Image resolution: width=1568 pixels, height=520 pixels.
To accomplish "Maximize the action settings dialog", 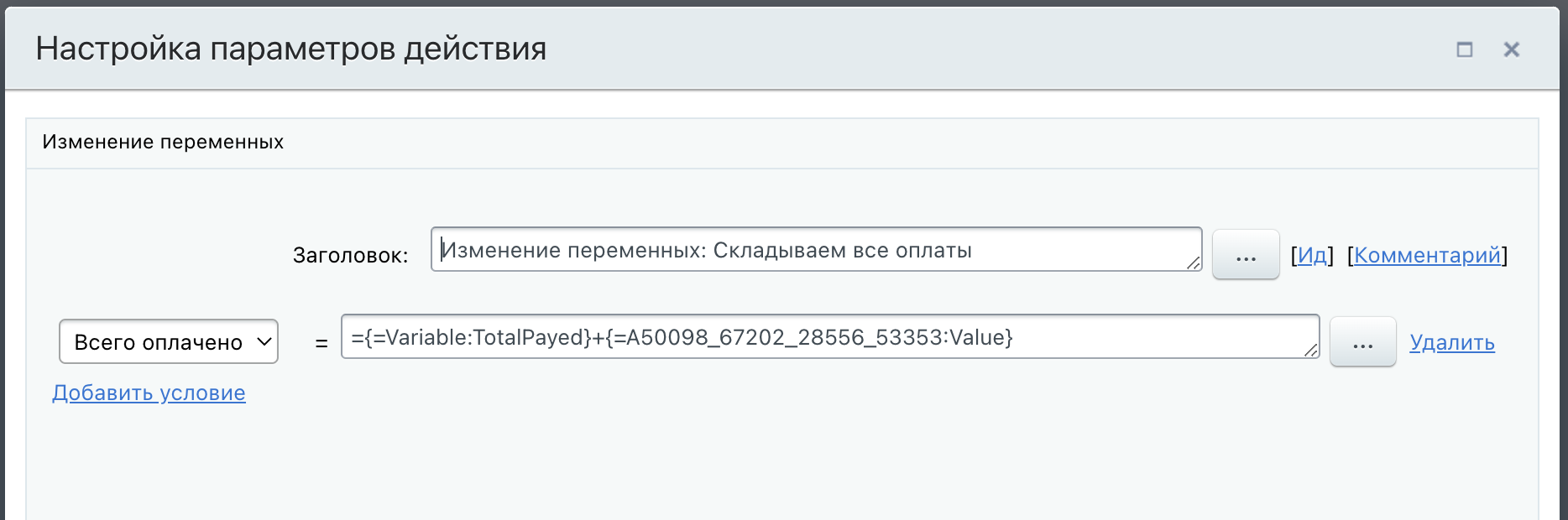I will coord(1464,49).
